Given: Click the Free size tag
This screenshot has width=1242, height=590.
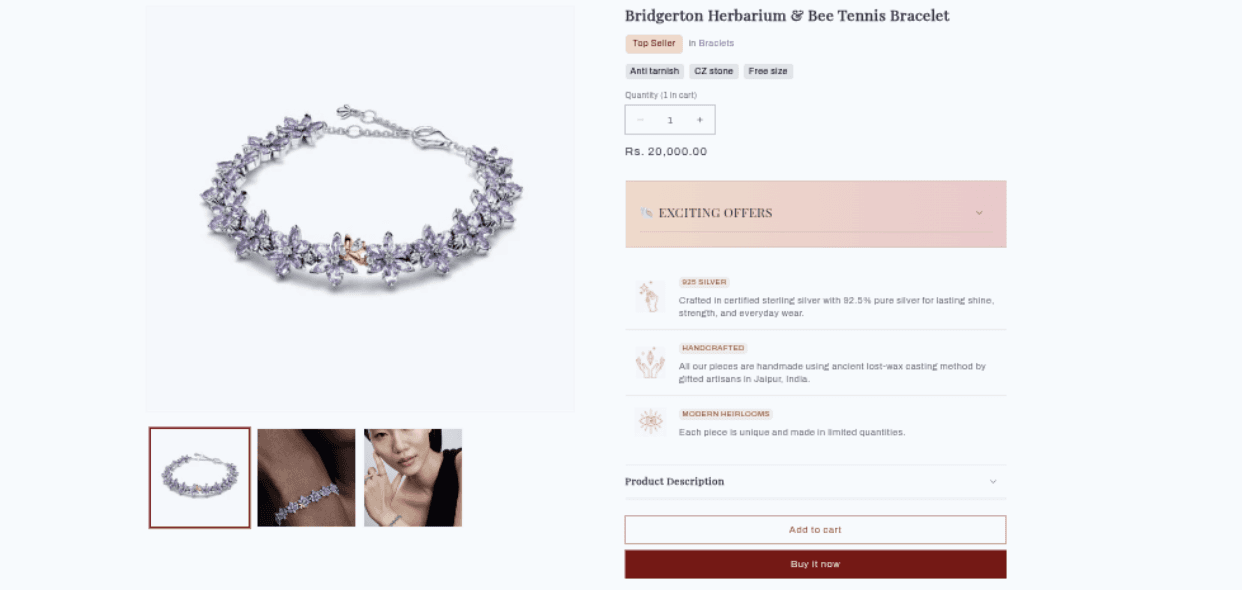Looking at the screenshot, I should click(x=768, y=72).
